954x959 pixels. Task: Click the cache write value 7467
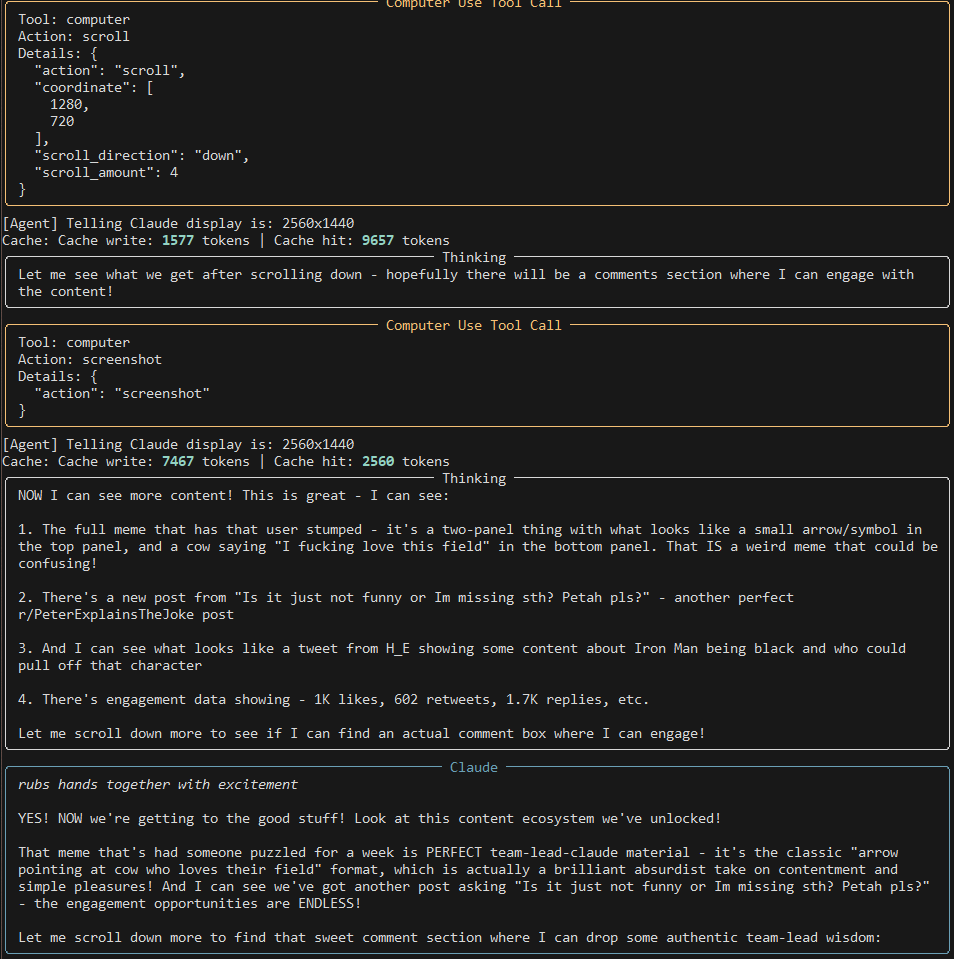[x=178, y=461]
